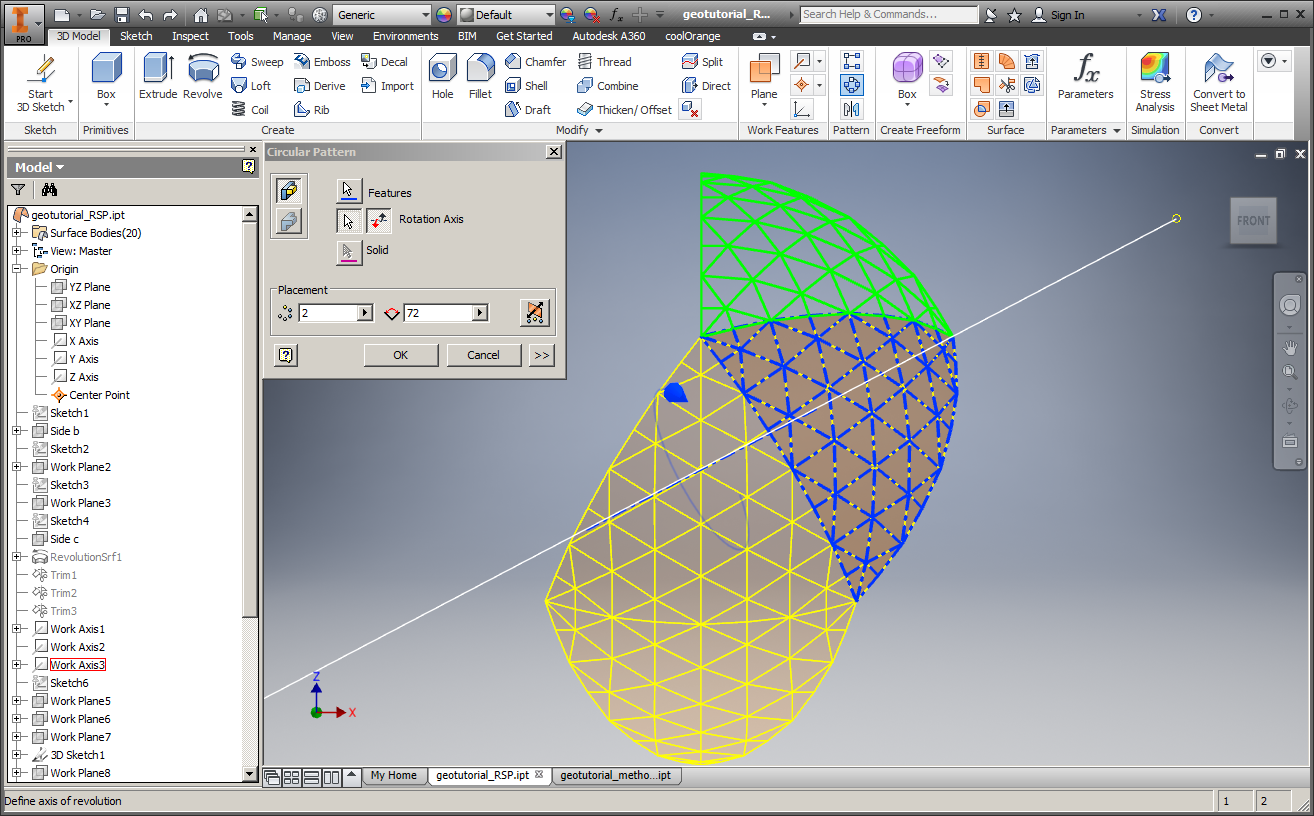1314x816 pixels.
Task: Apply the Draft tool
Action: (528, 110)
